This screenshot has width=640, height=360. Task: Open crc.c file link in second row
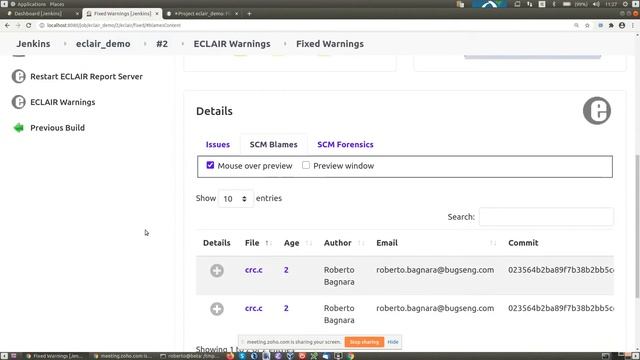253,308
